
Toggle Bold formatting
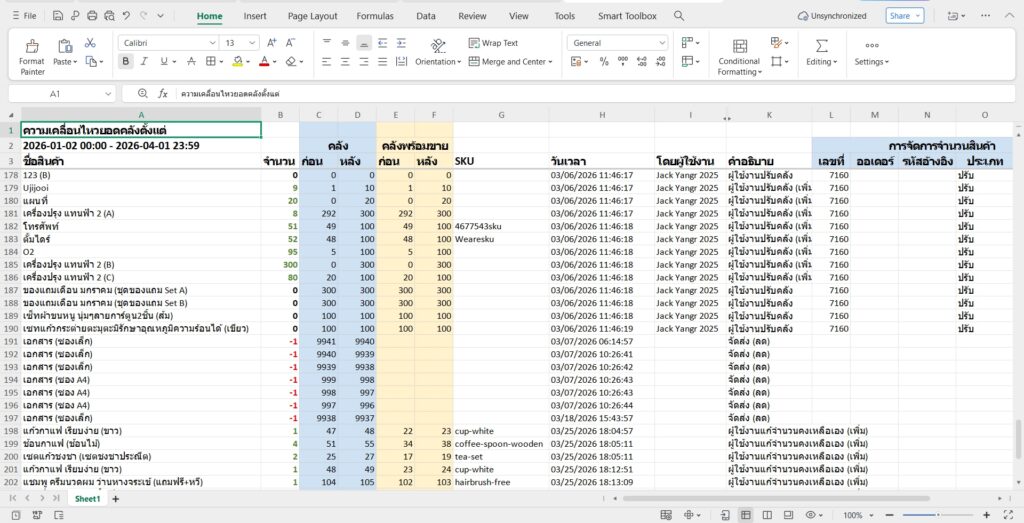point(126,62)
